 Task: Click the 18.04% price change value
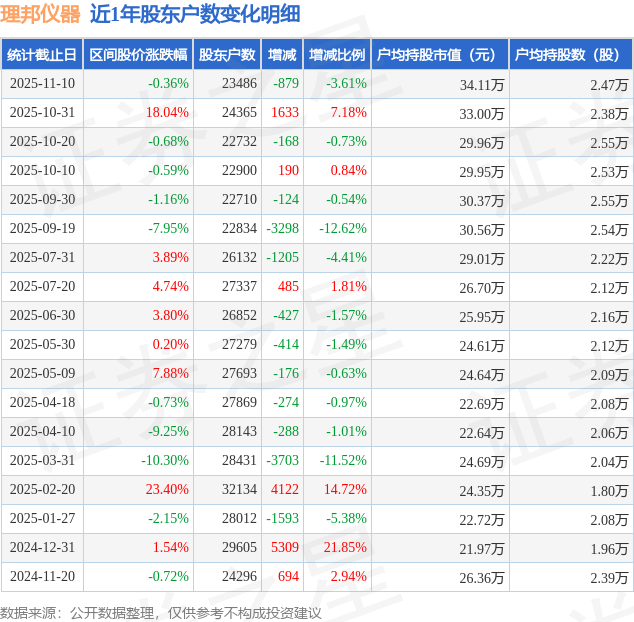pyautogui.click(x=167, y=113)
